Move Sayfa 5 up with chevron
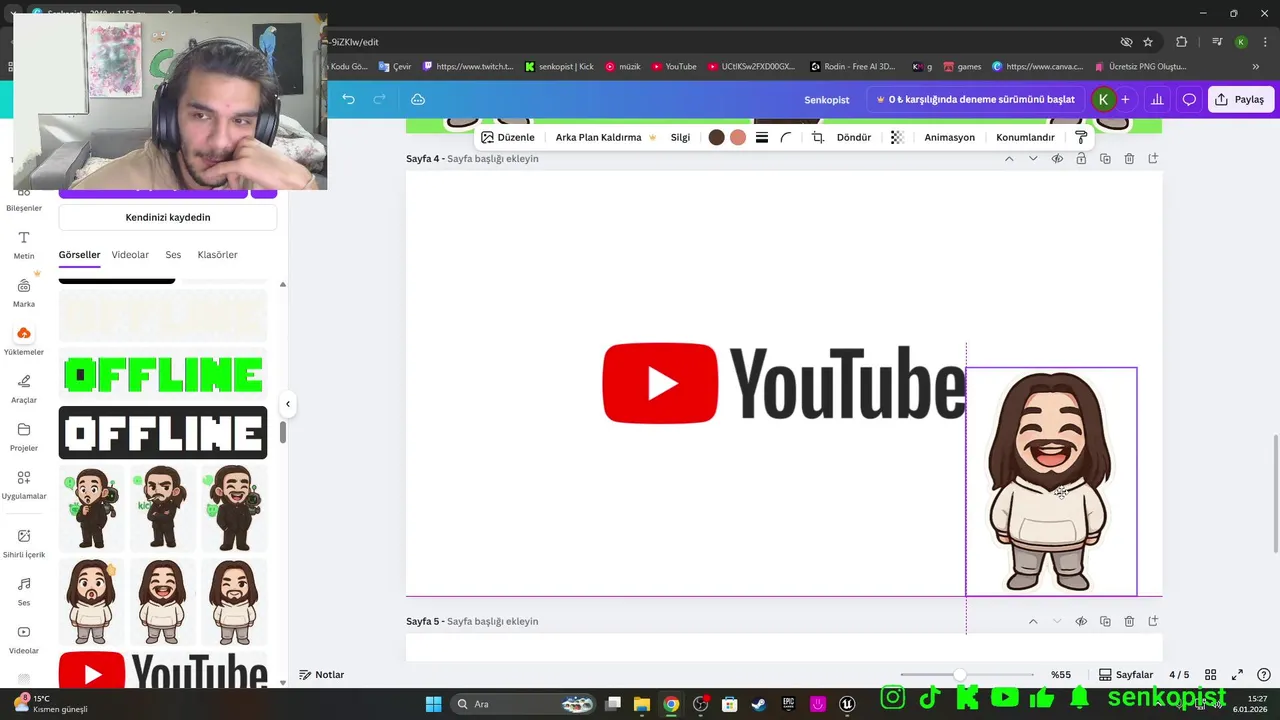The width and height of the screenshot is (1280, 720). click(x=1033, y=621)
